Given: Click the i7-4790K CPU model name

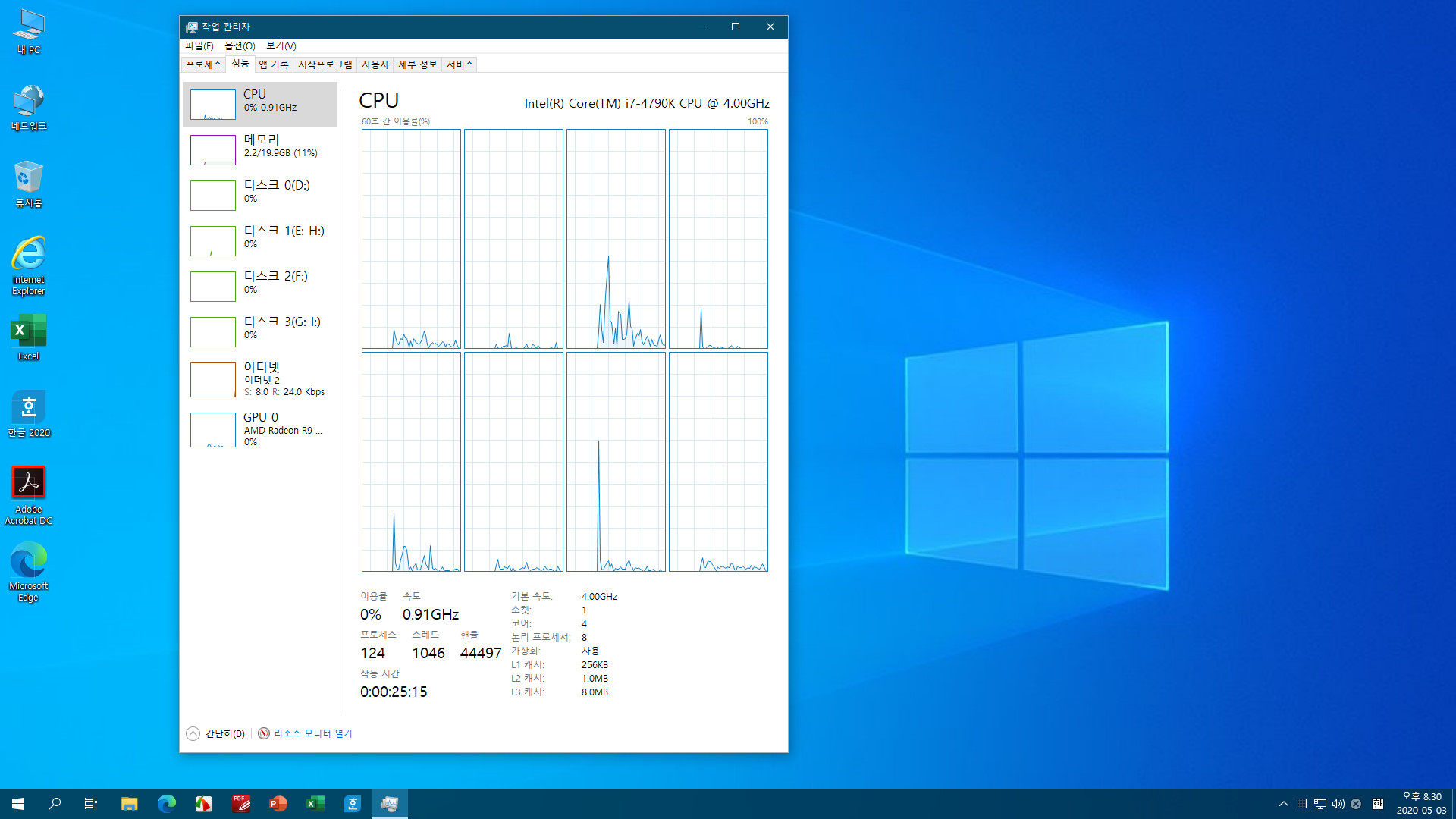Looking at the screenshot, I should pos(647,103).
